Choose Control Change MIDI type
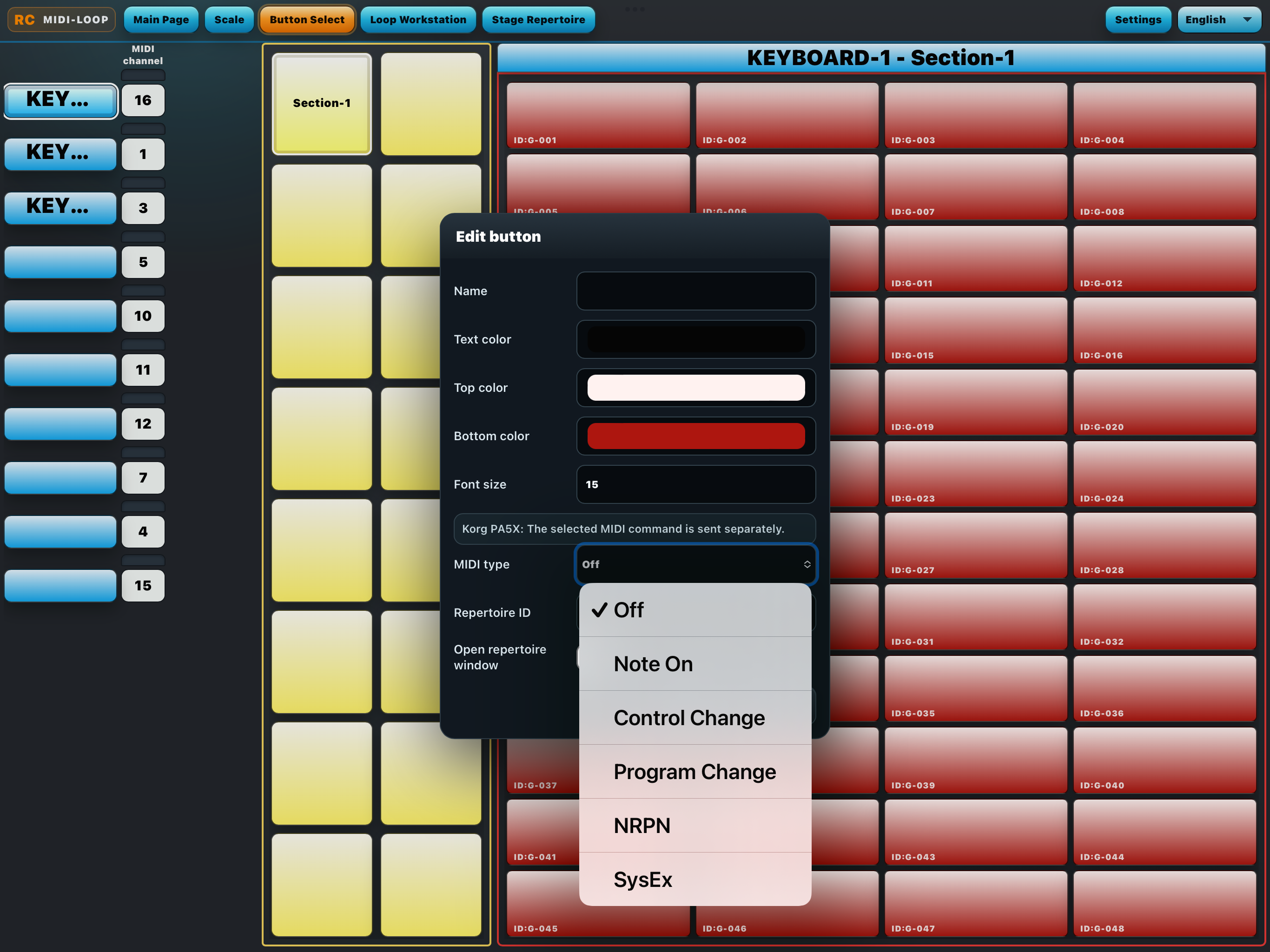1270x952 pixels. coord(695,718)
